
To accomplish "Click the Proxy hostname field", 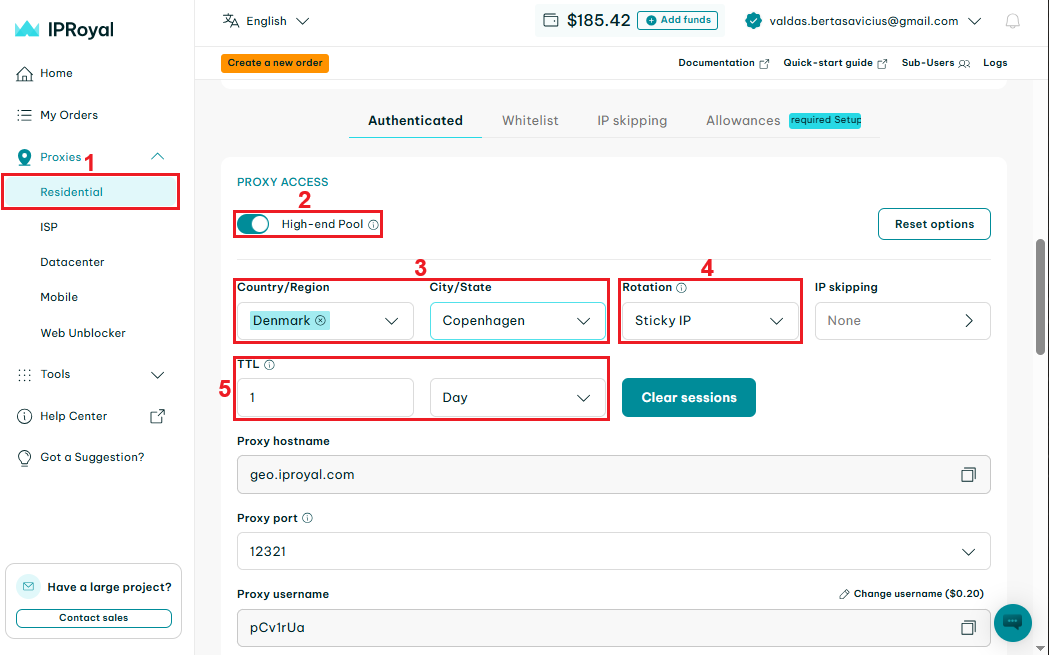I will click(613, 474).
